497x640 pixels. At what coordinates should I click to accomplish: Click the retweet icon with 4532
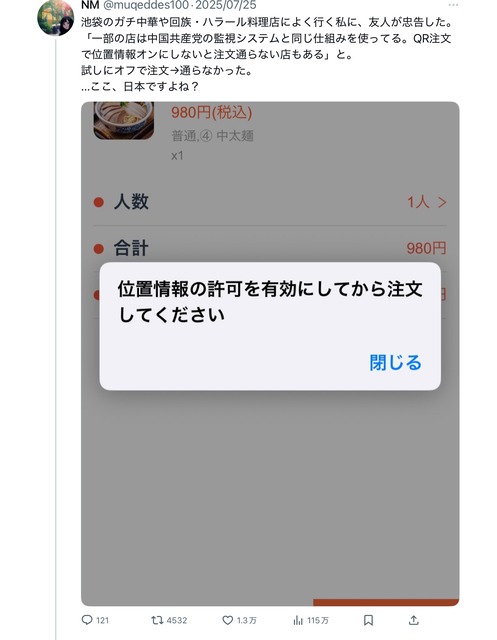(x=157, y=620)
